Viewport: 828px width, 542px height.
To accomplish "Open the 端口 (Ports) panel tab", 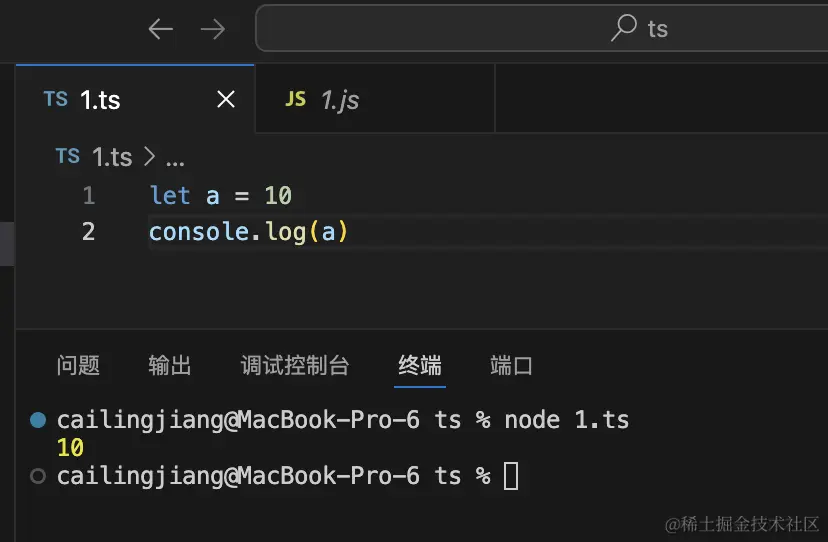I will [x=511, y=365].
